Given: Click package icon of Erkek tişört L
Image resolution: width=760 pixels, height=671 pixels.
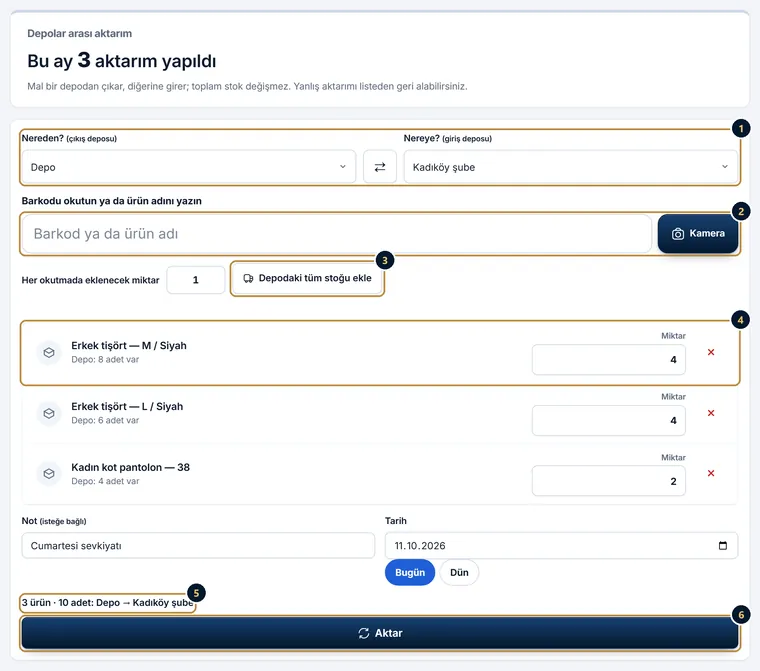Looking at the screenshot, I should click(x=49, y=413).
